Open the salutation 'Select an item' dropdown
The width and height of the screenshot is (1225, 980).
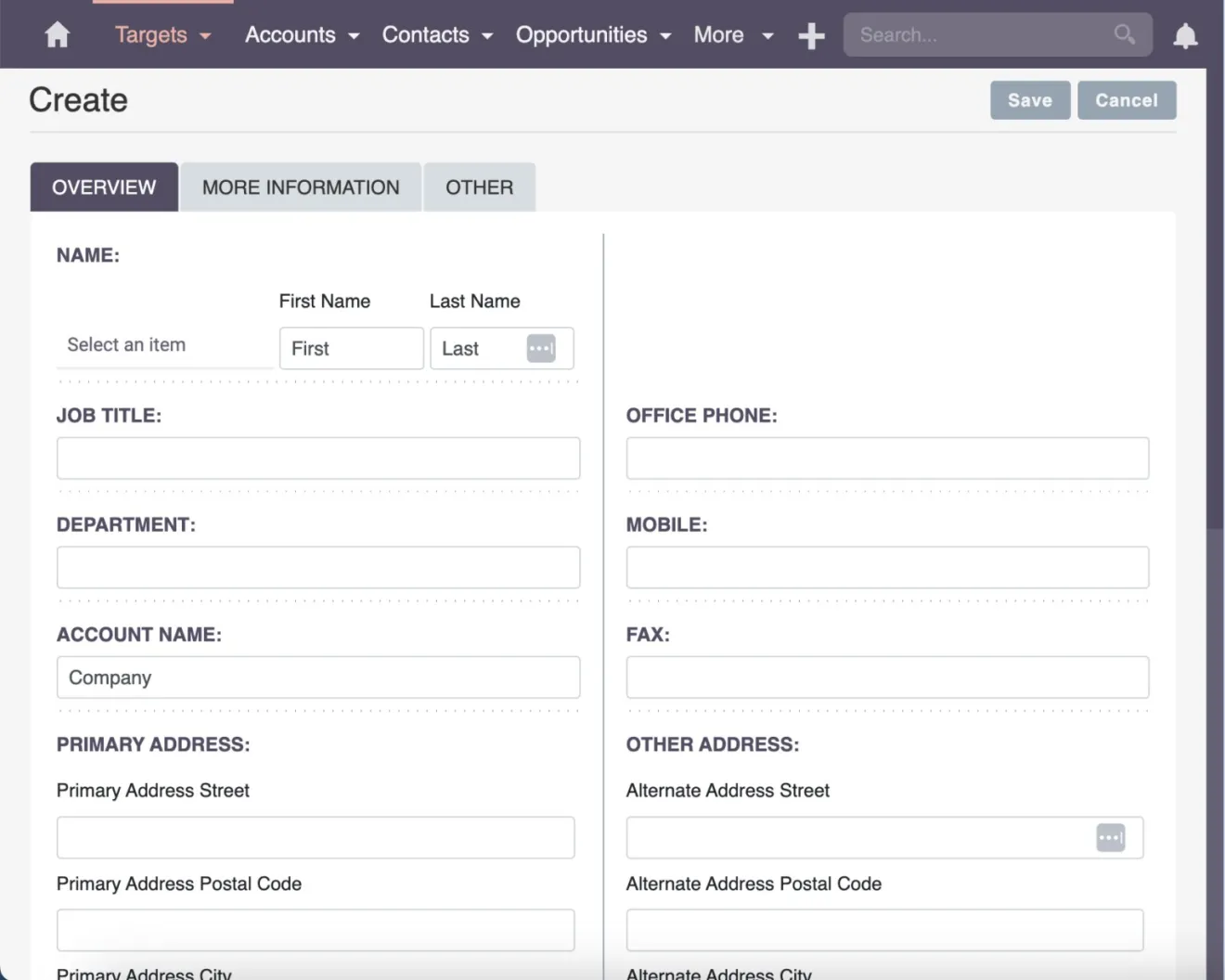[x=163, y=345]
